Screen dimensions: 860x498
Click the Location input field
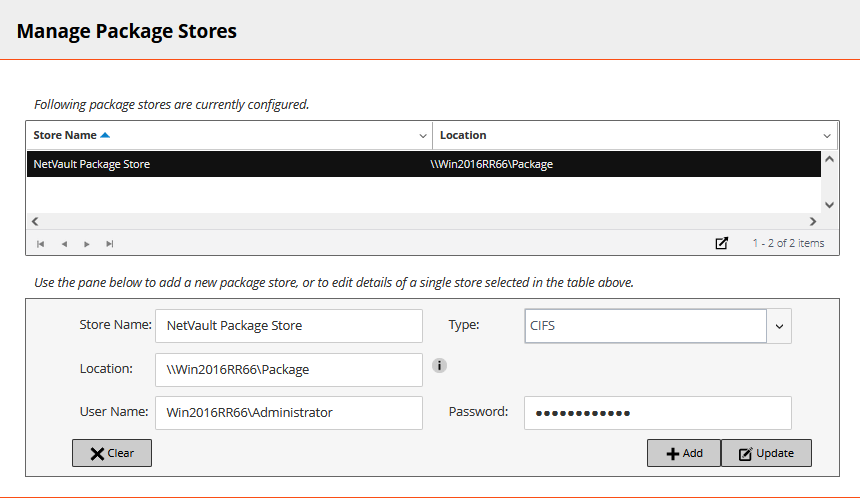pos(289,370)
